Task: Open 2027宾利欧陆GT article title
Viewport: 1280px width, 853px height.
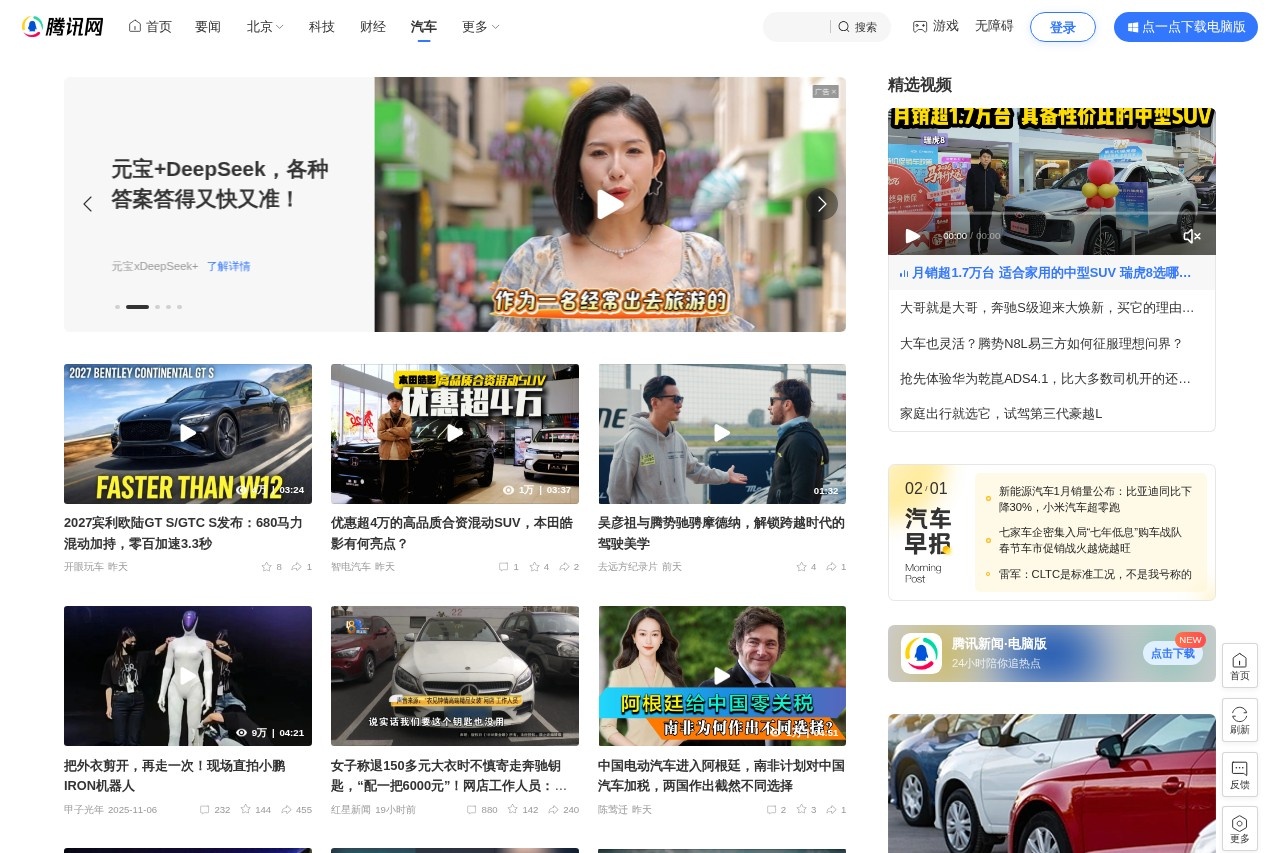Action: click(x=183, y=533)
